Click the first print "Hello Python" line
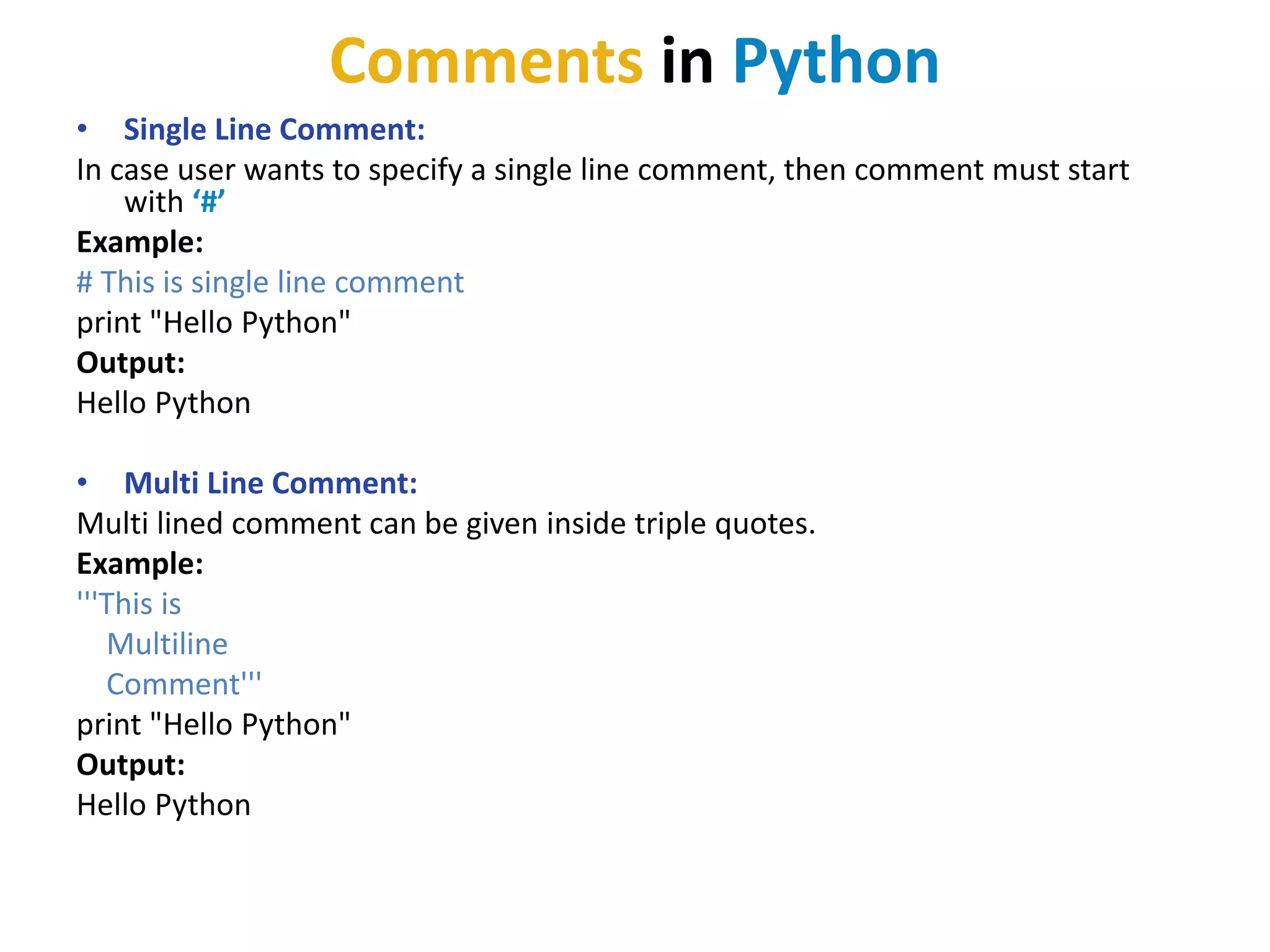 (x=213, y=322)
